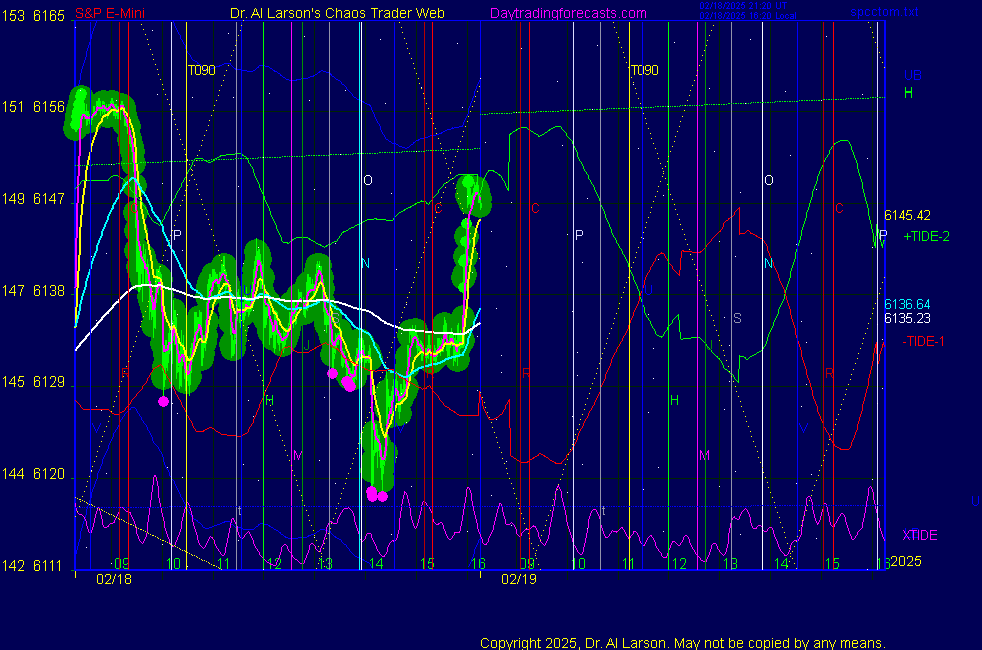The image size is (982, 650).
Task: Click the green H legend label under UB
Action: pyautogui.click(x=908, y=93)
